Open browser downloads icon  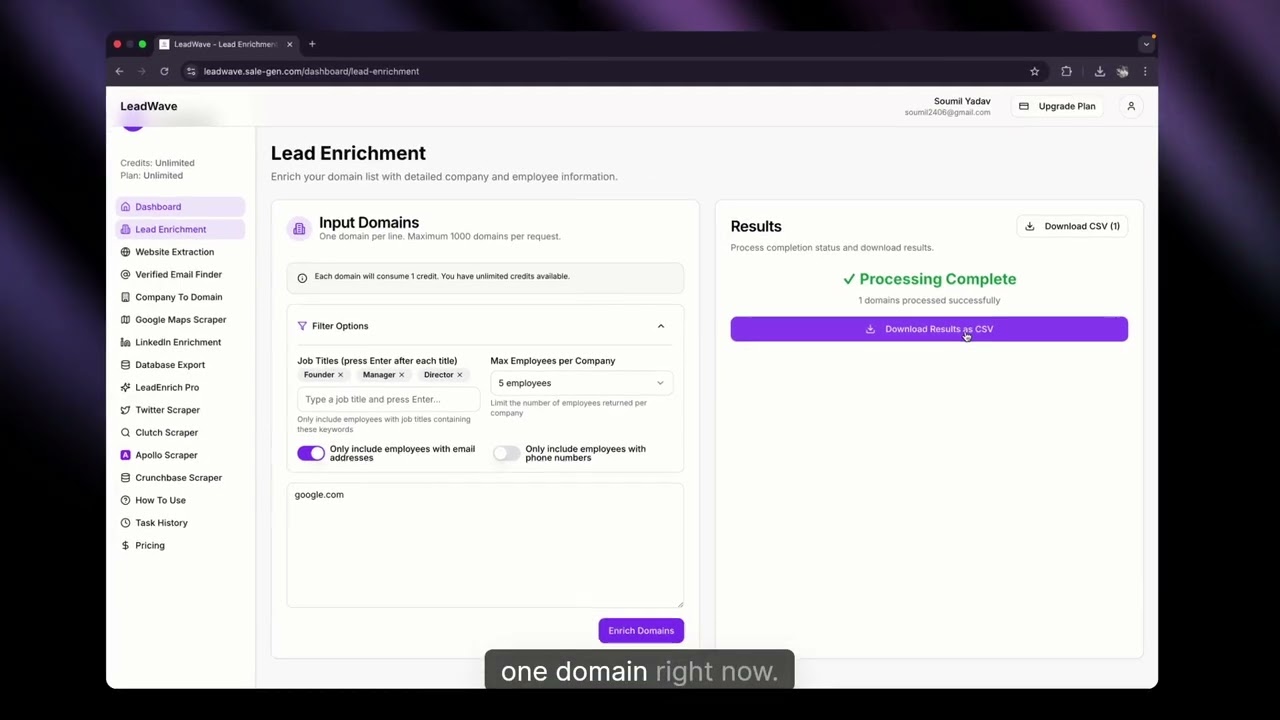(x=1099, y=71)
